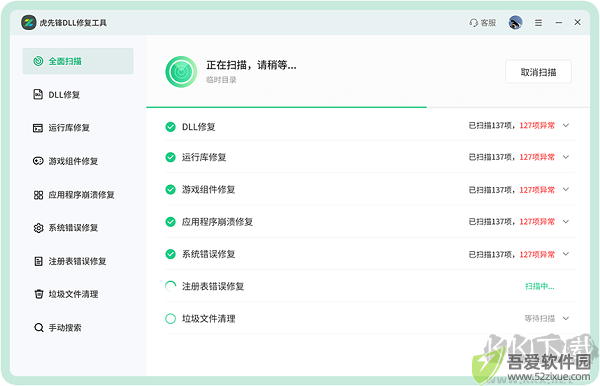Click the 运行库修复 sidebar window icon
The height and width of the screenshot is (386, 600).
[38, 128]
